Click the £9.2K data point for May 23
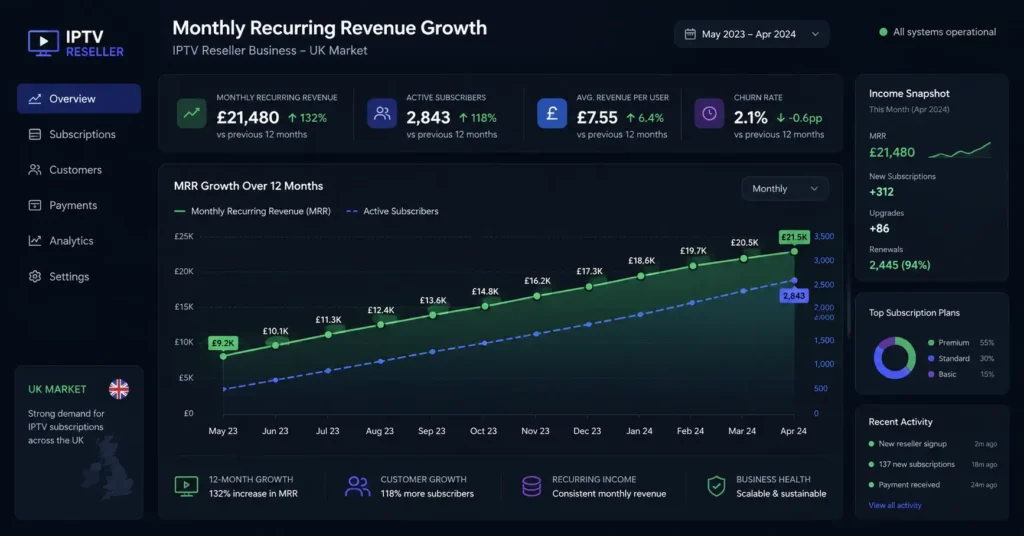Image resolution: width=1024 pixels, height=536 pixels. pos(223,356)
